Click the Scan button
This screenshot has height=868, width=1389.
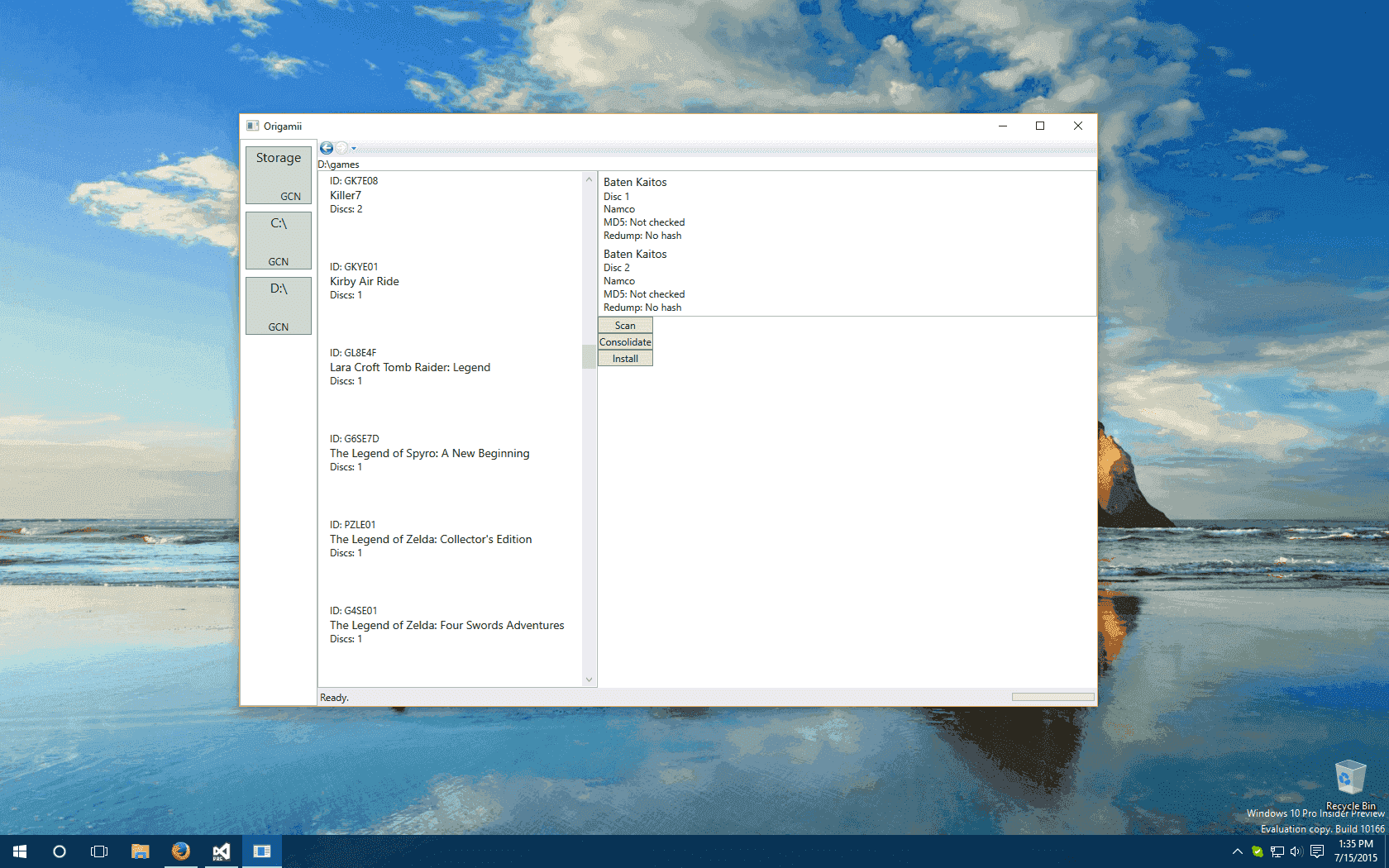(625, 326)
